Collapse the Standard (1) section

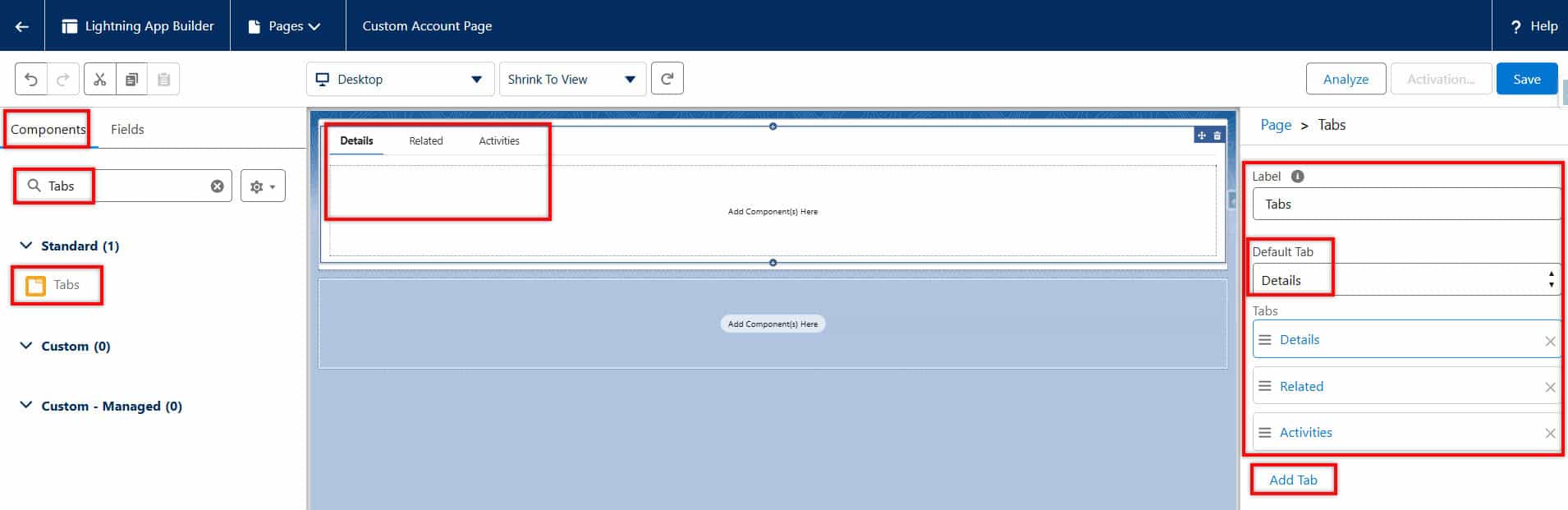[x=26, y=246]
